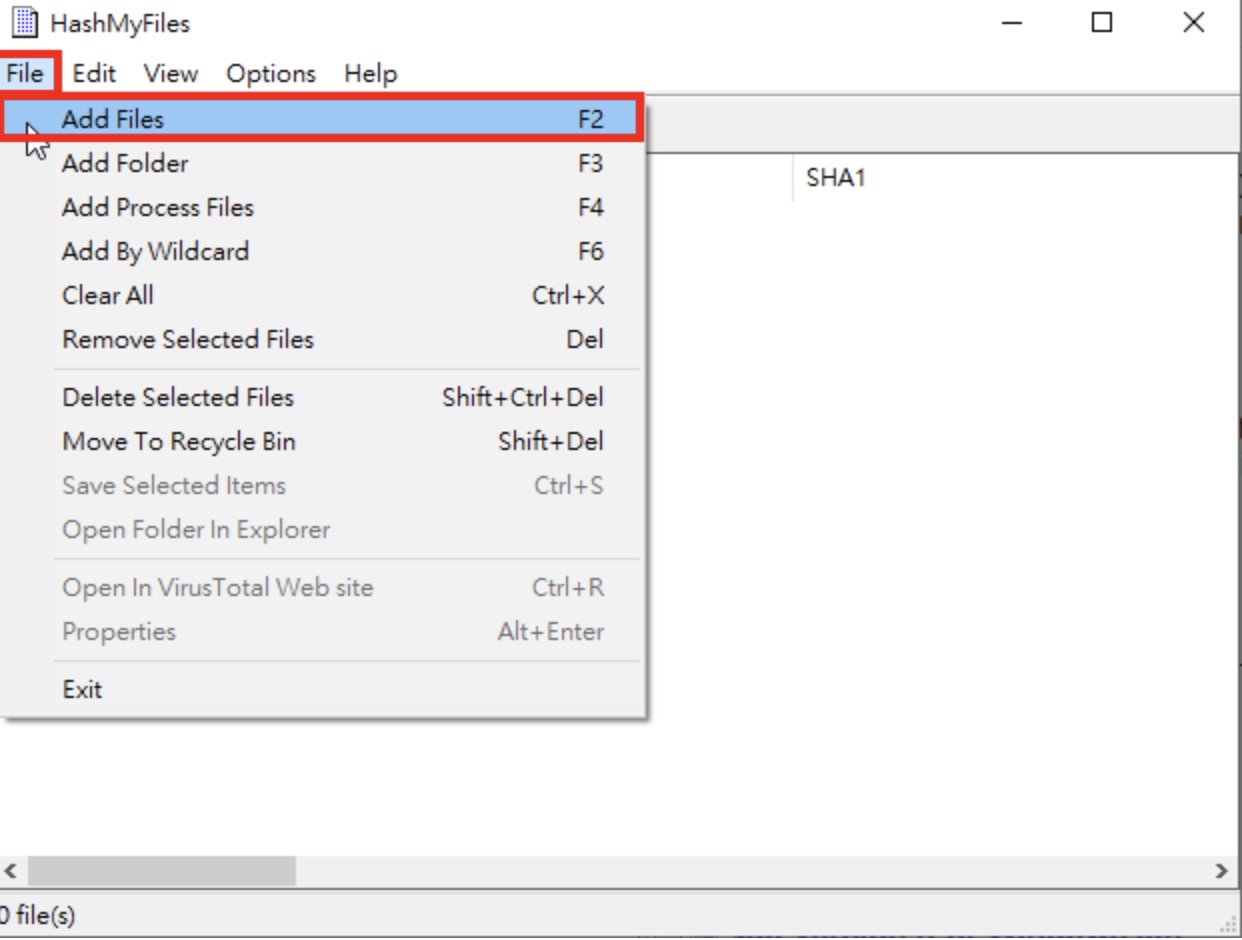This screenshot has width=1242, height=940.
Task: Click the SHA1 column header
Action: pyautogui.click(x=1015, y=179)
